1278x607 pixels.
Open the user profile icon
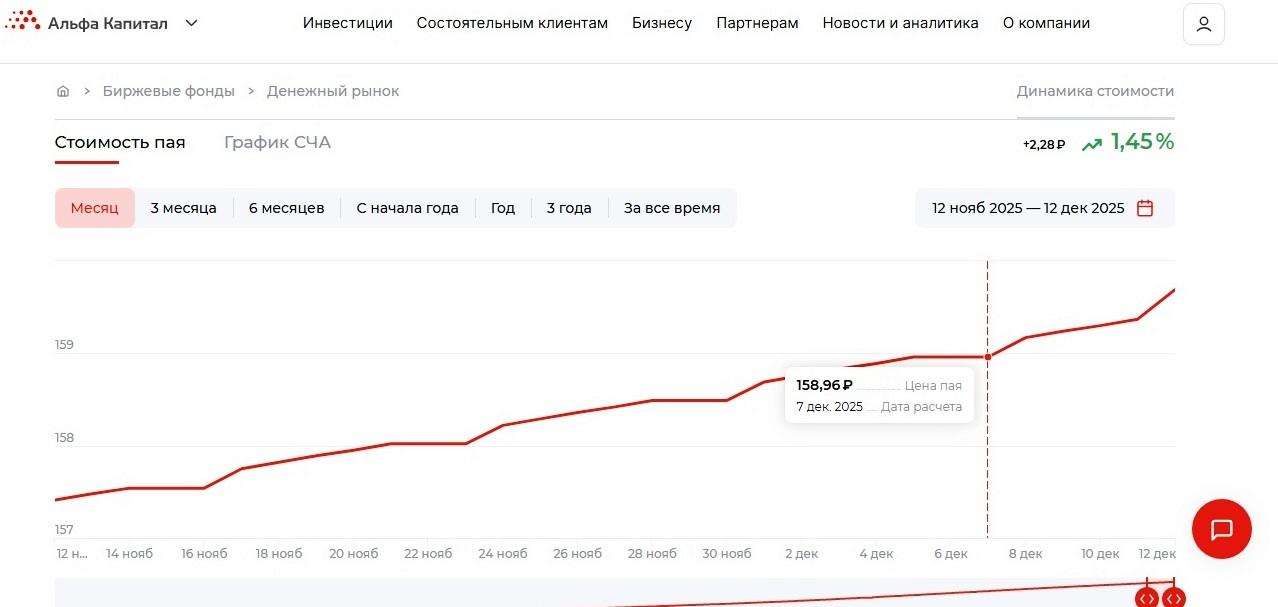coord(1203,24)
